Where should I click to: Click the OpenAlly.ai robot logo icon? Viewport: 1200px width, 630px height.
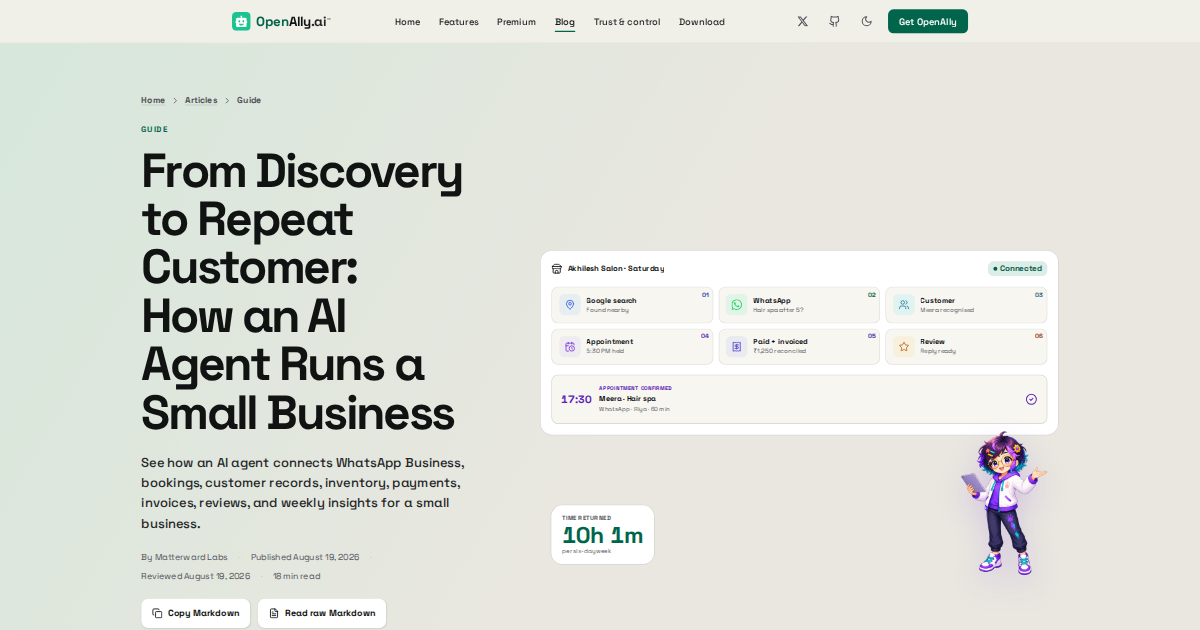click(x=241, y=21)
